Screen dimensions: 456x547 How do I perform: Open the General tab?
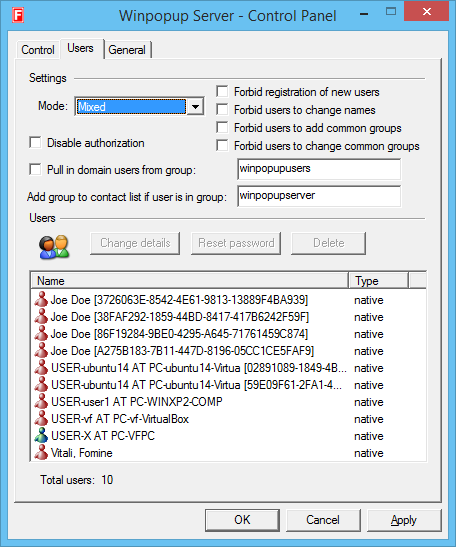click(127, 50)
